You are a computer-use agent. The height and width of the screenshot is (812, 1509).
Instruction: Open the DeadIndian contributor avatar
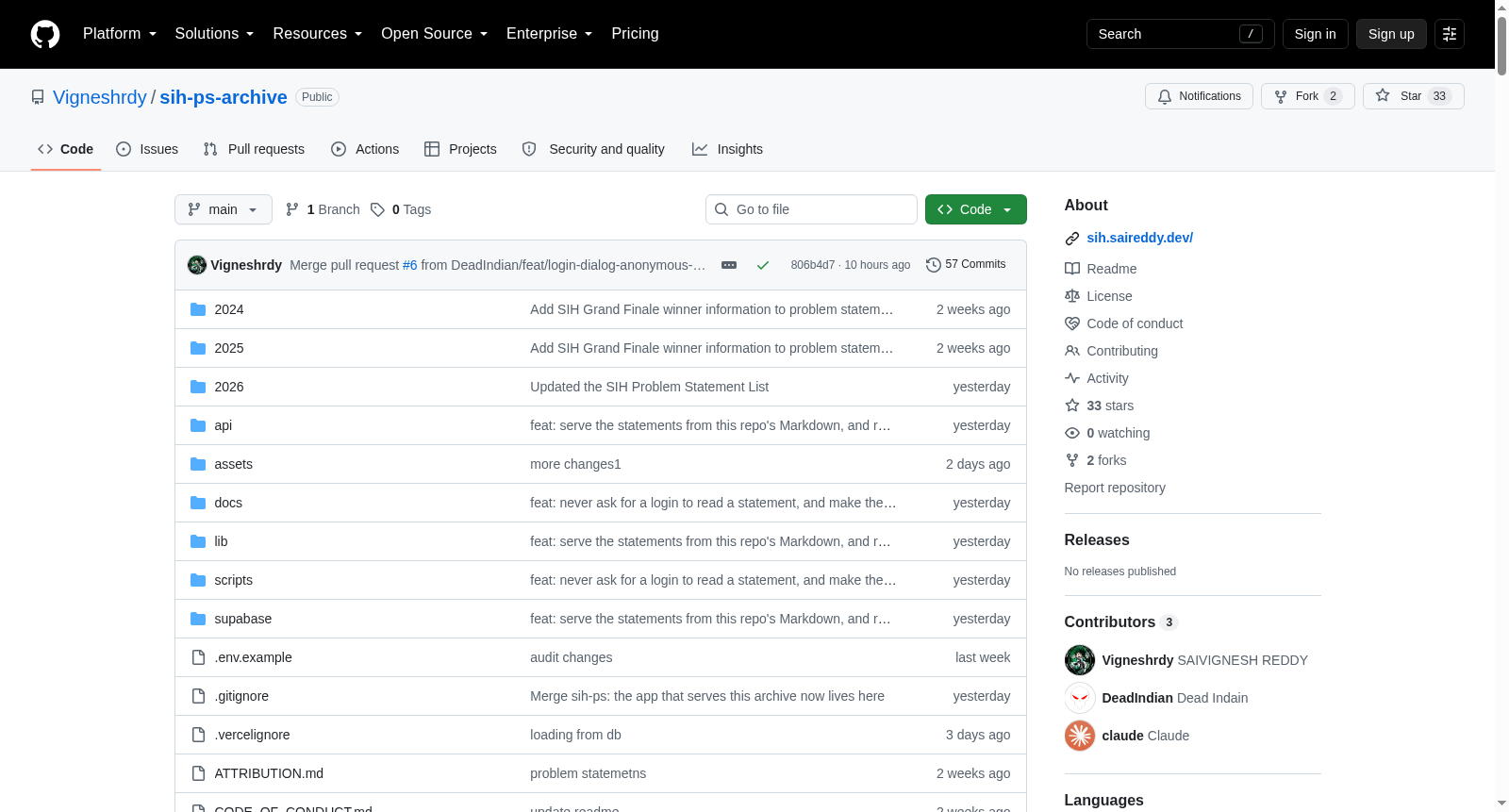tap(1080, 698)
